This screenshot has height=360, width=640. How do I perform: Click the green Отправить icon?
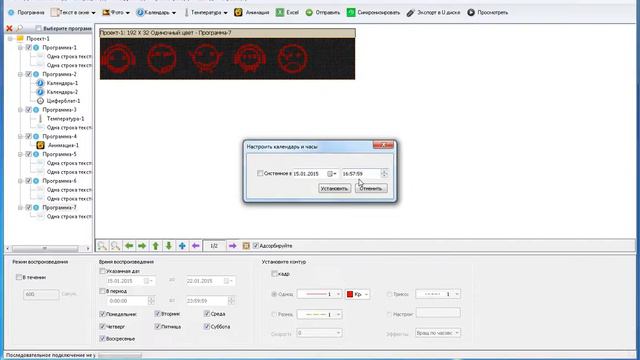point(309,13)
